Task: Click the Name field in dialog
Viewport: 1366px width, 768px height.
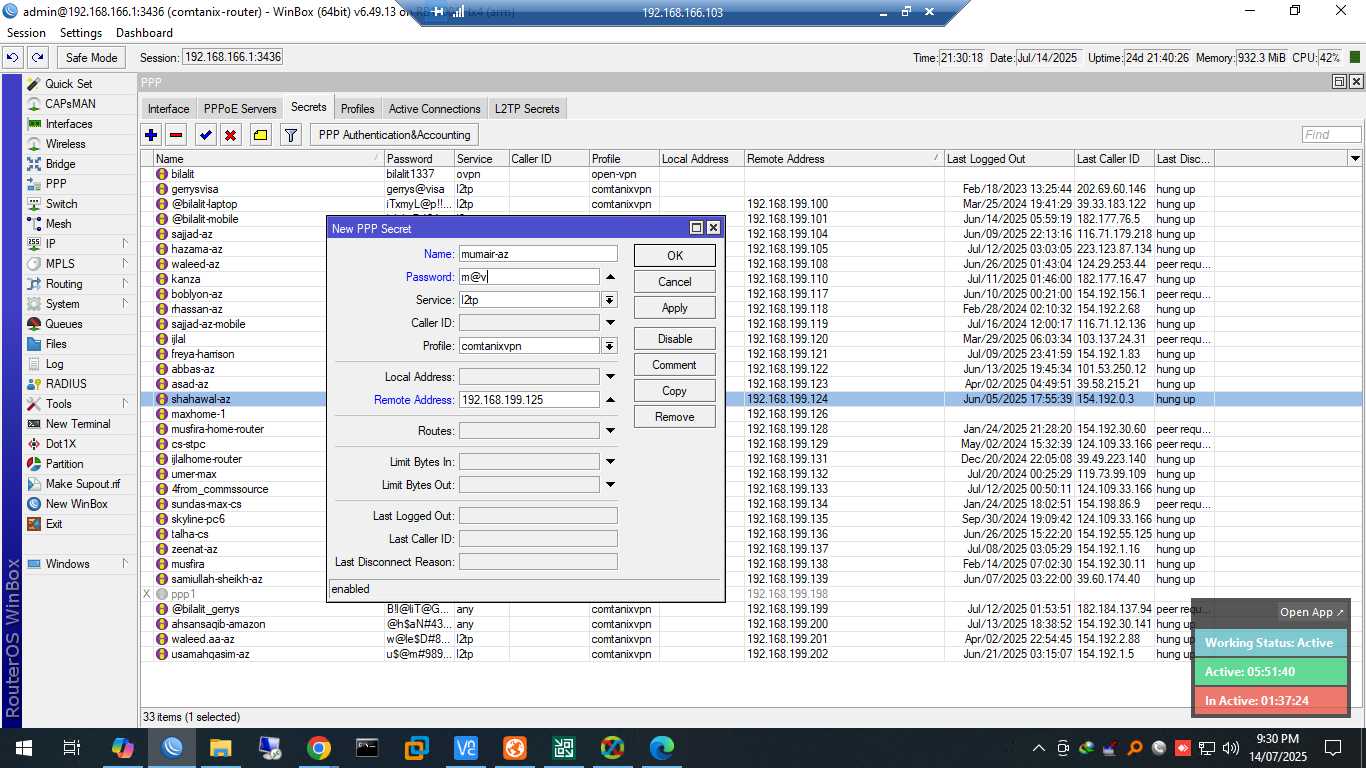Action: click(538, 254)
